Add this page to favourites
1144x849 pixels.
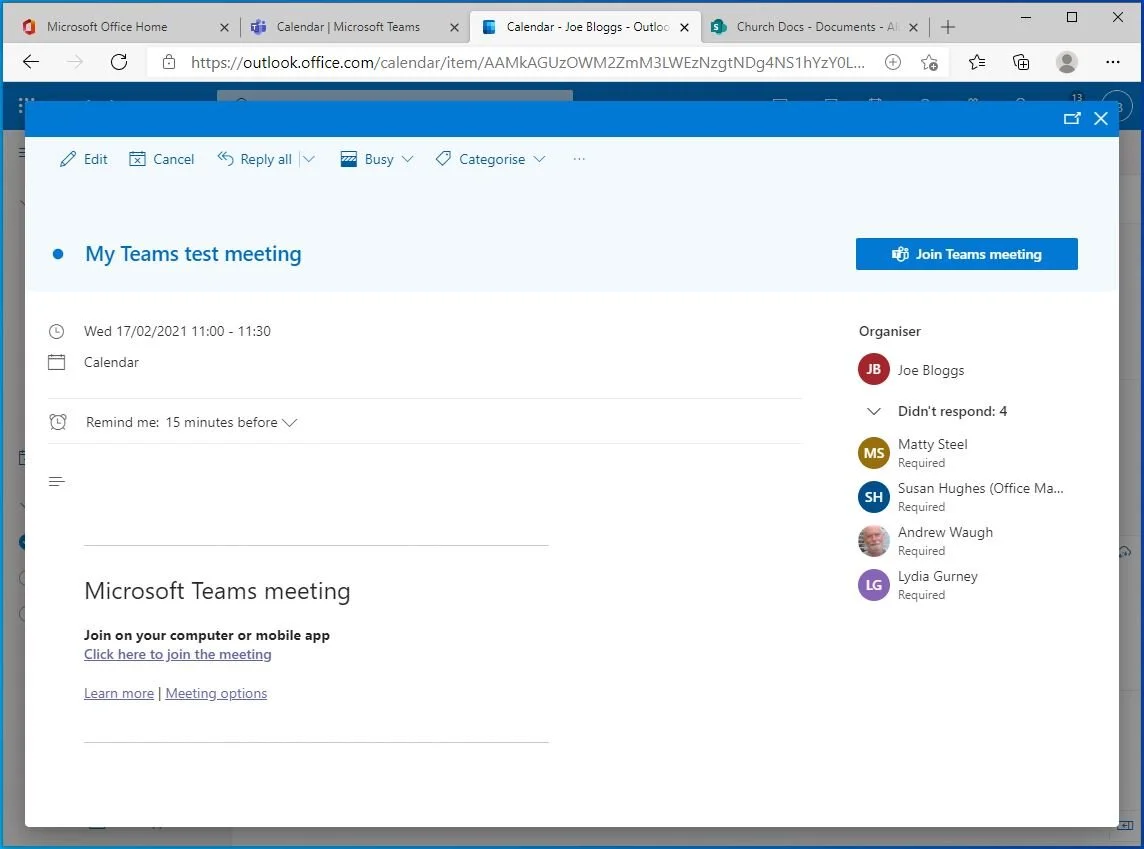(929, 62)
